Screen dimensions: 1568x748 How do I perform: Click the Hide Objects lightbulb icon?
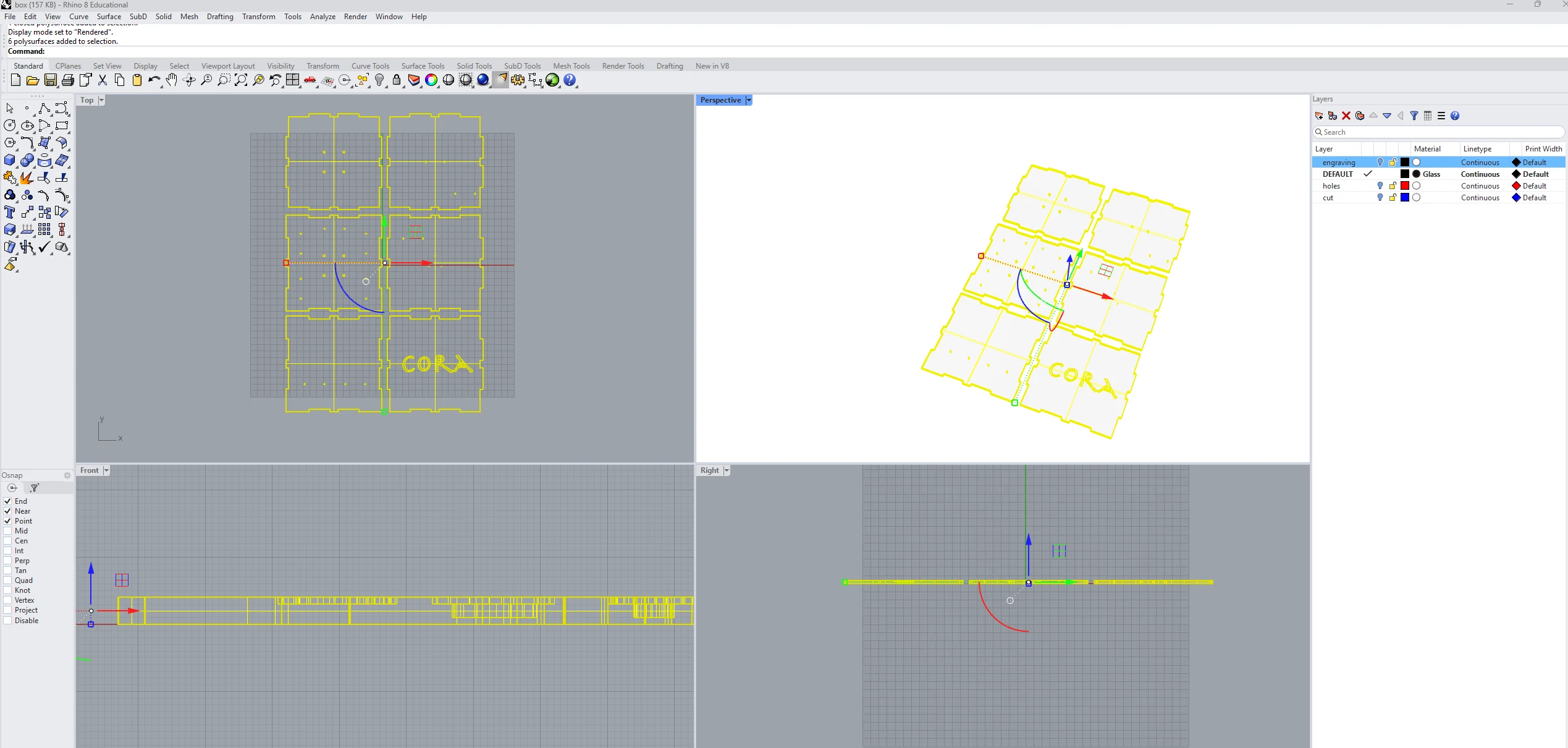(379, 80)
